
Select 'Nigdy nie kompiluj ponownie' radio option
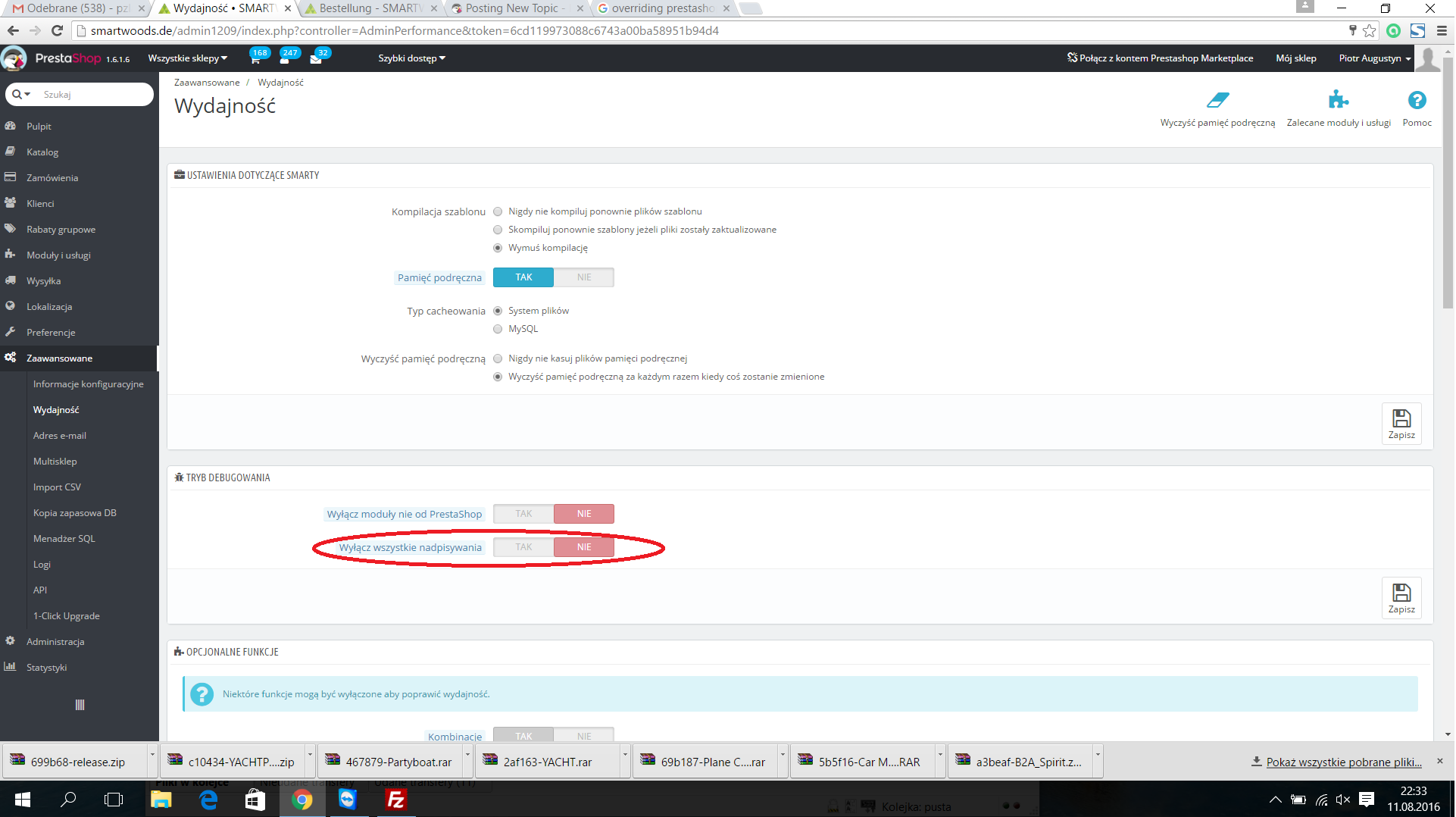click(498, 211)
